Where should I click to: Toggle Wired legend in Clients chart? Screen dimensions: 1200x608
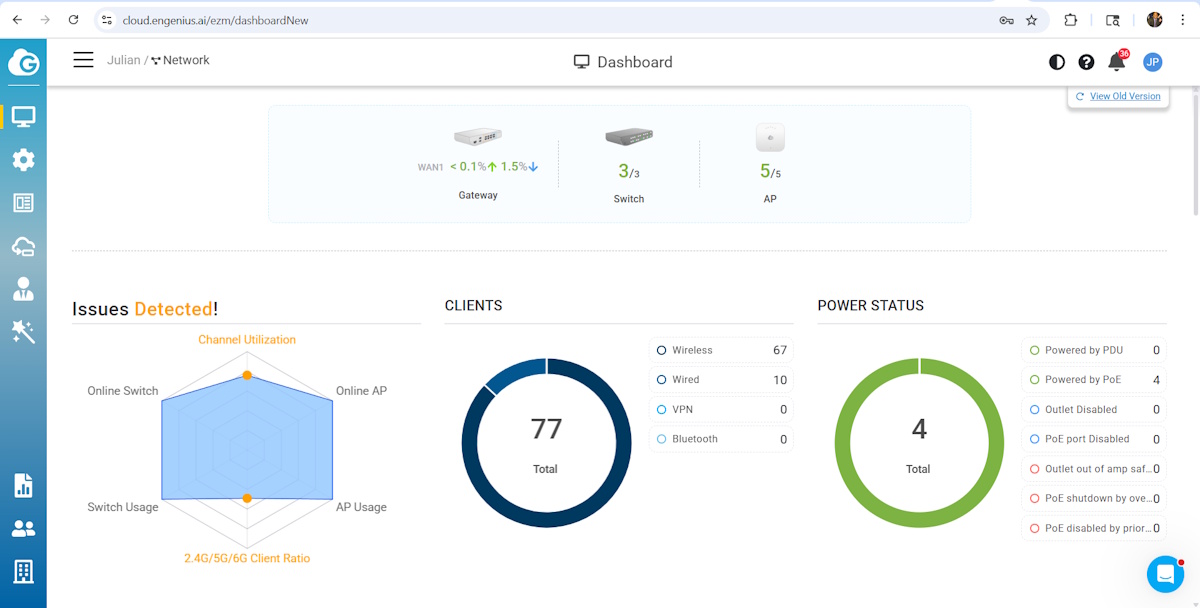pyautogui.click(x=721, y=380)
